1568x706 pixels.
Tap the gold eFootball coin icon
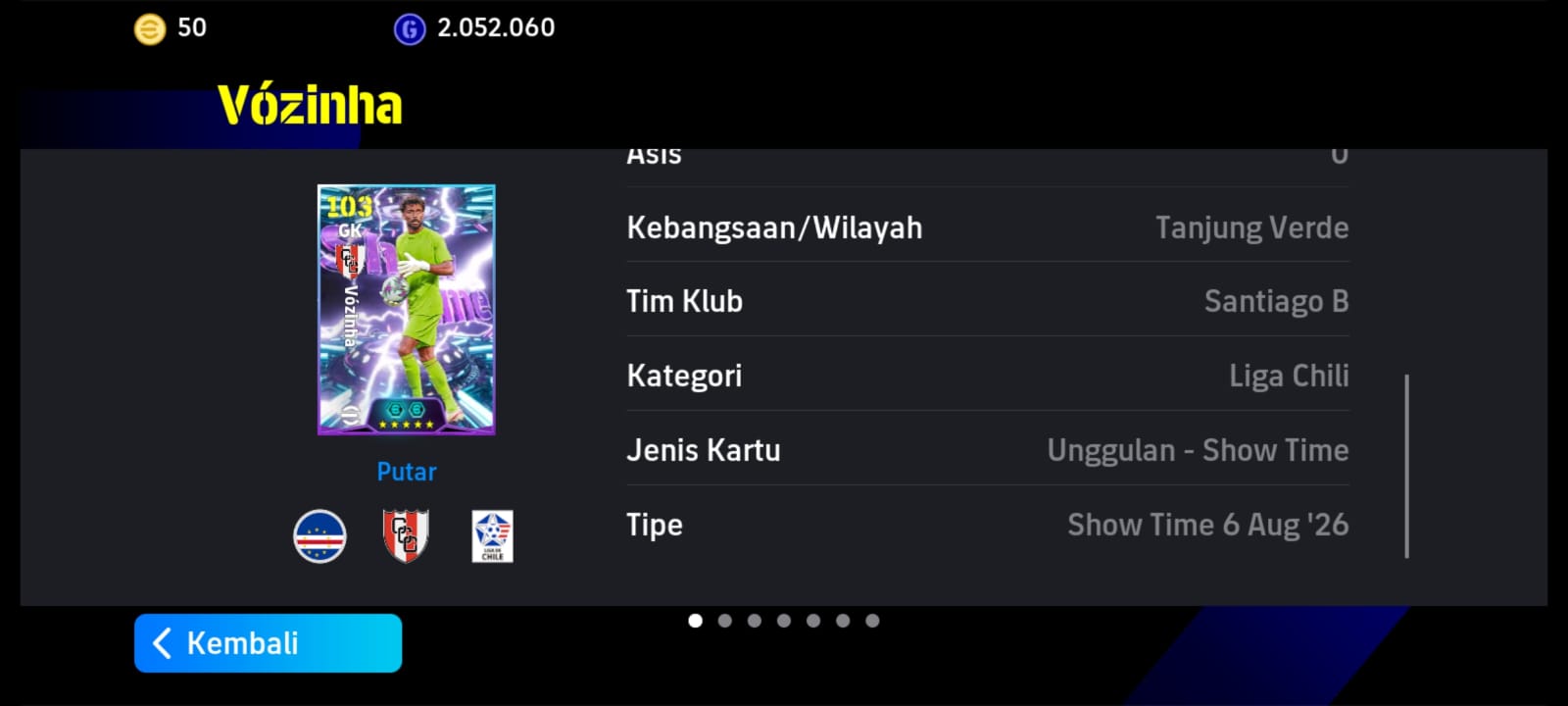pos(150,28)
